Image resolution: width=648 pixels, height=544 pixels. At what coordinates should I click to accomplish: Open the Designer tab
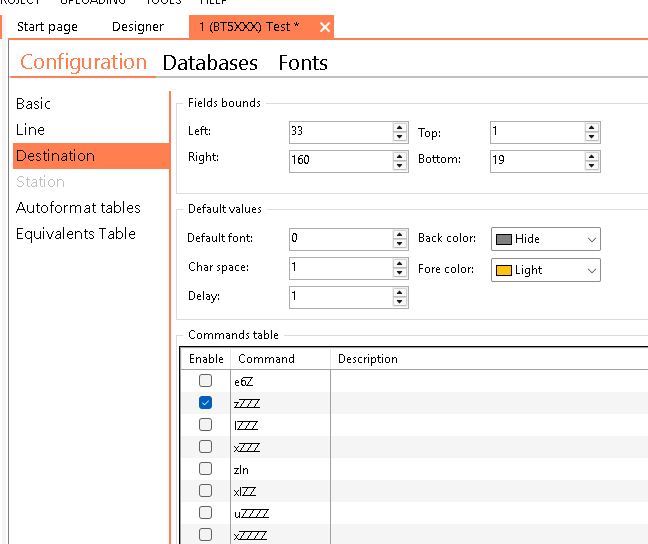tap(138, 27)
